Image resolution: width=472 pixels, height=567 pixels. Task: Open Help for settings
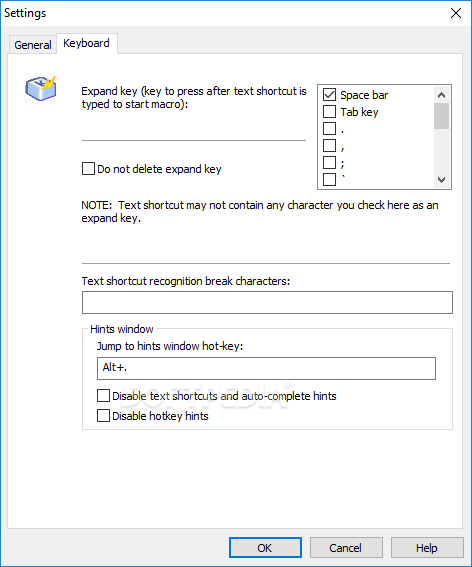point(427,548)
